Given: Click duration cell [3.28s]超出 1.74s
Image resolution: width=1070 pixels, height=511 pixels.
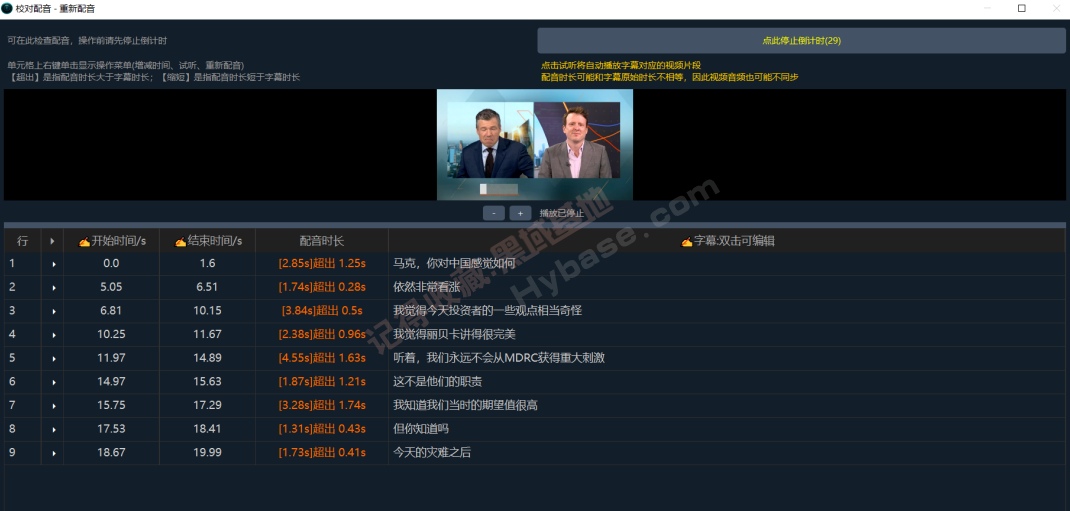Looking at the screenshot, I should click(322, 405).
